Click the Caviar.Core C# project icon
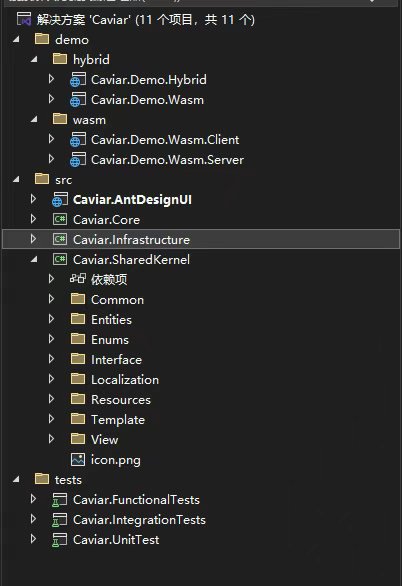This screenshot has width=402, height=586. click(x=60, y=219)
